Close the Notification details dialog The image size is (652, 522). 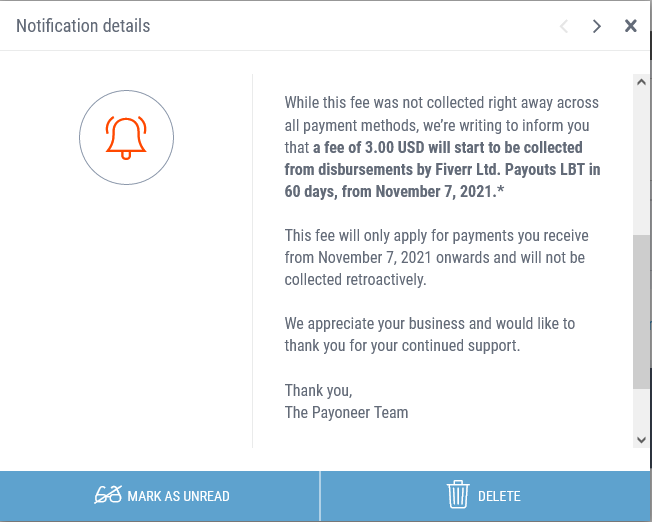coord(631,26)
